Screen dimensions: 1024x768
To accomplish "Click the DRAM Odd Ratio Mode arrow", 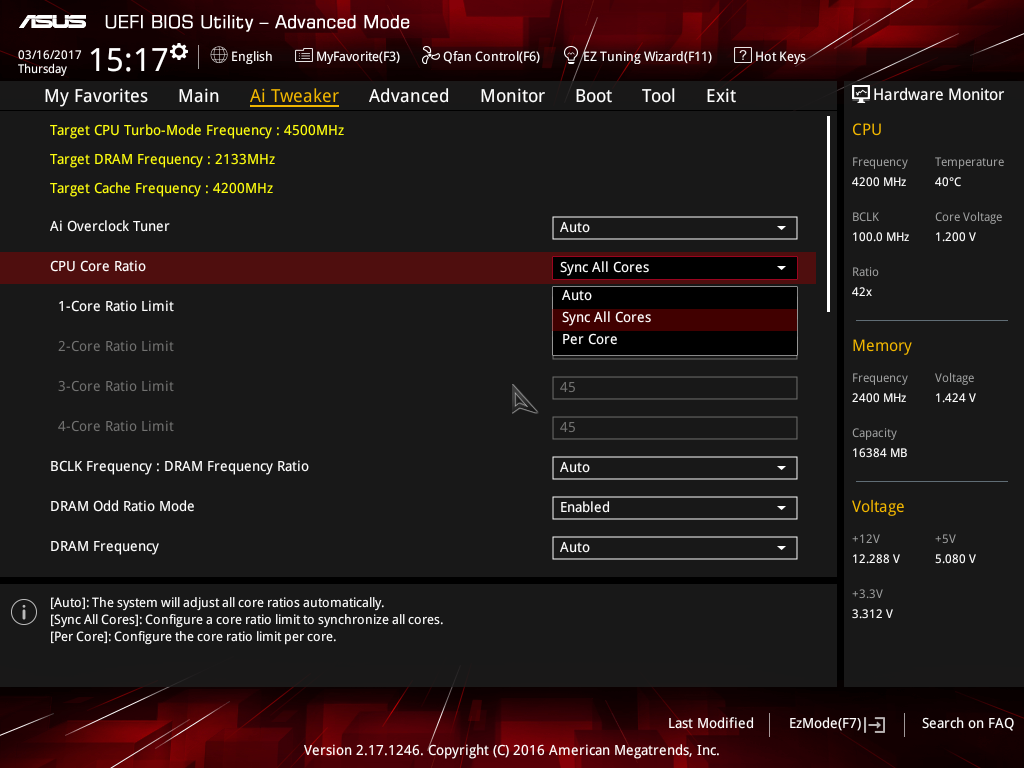I will (781, 508).
